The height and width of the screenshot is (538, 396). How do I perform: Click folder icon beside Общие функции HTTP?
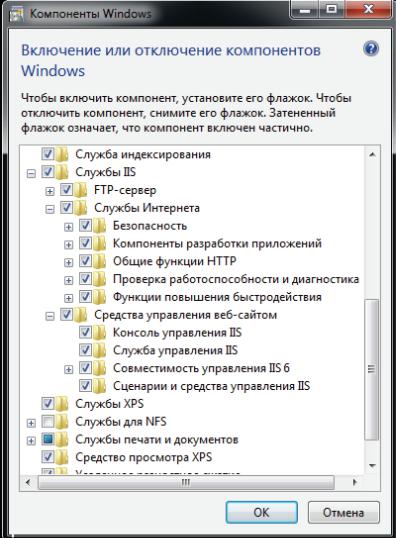[x=100, y=261]
